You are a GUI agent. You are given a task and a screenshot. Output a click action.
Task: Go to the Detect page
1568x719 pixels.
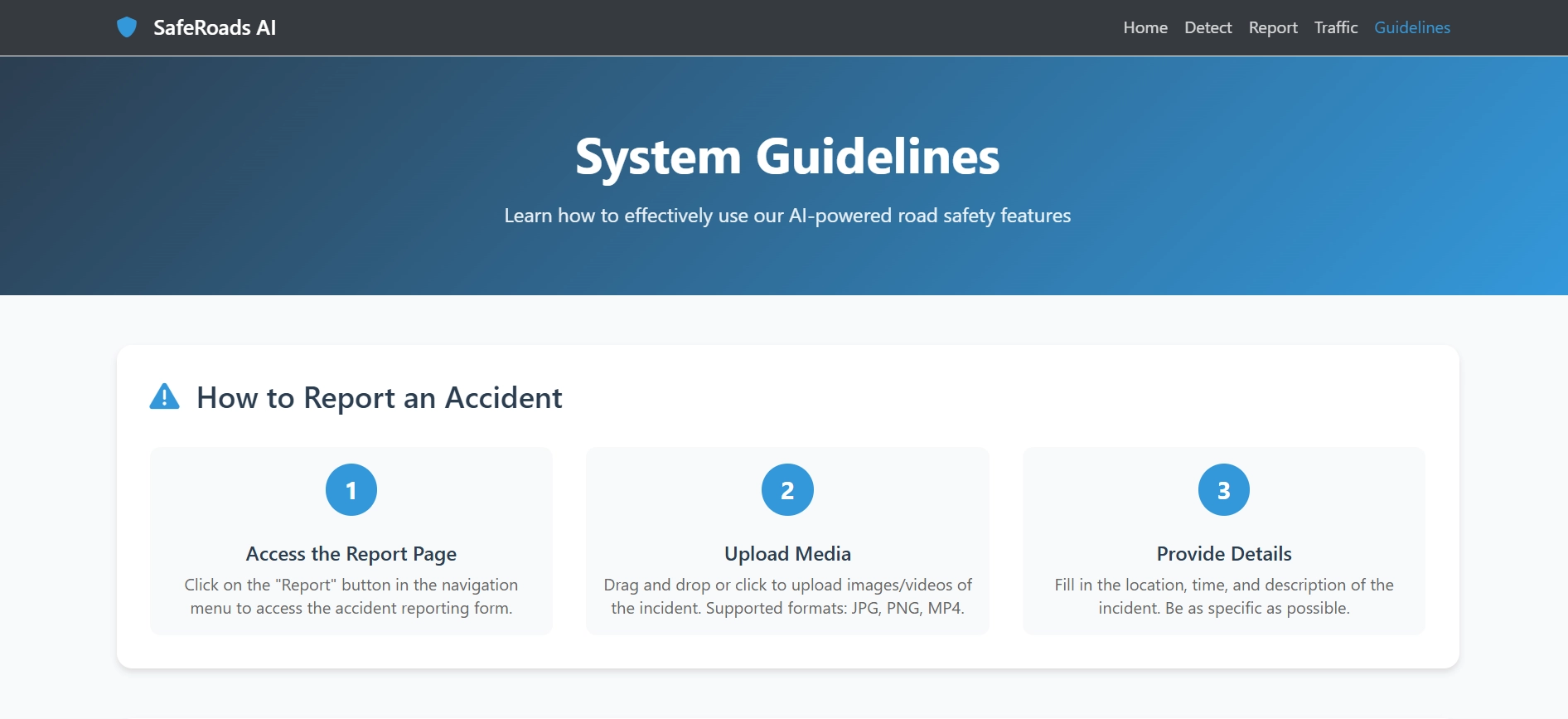click(x=1207, y=27)
